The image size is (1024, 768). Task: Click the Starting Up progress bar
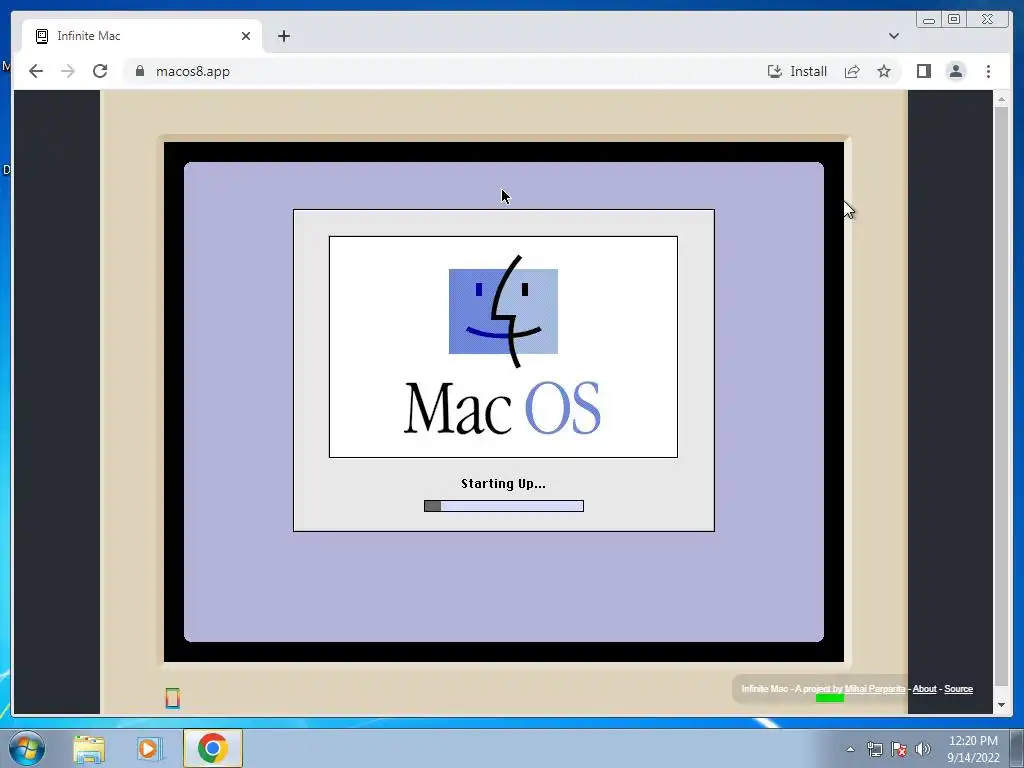tap(504, 506)
